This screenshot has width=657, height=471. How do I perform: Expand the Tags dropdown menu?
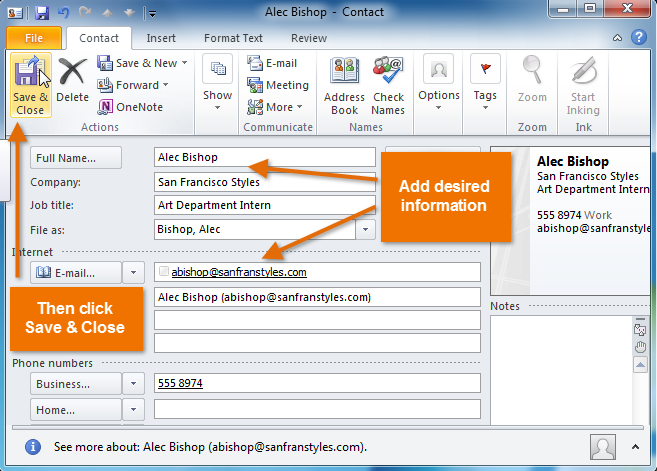pyautogui.click(x=485, y=84)
